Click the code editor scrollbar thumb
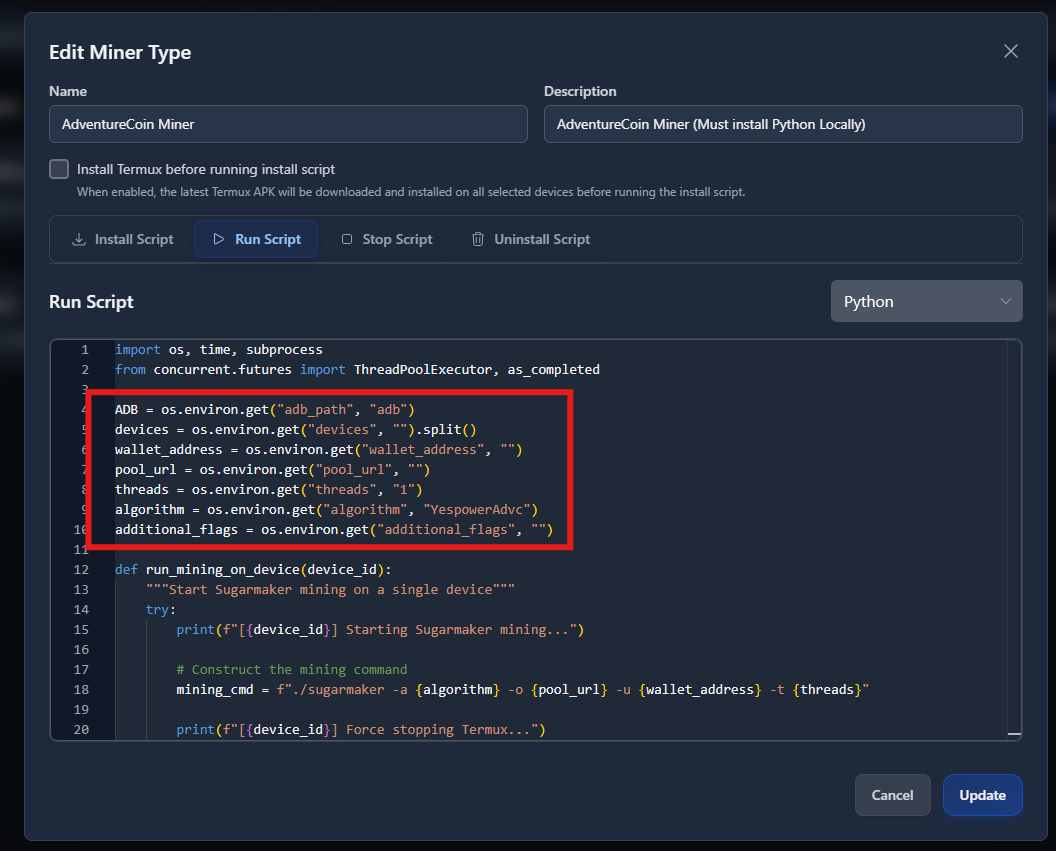The height and width of the screenshot is (851, 1056). pos(1014,734)
